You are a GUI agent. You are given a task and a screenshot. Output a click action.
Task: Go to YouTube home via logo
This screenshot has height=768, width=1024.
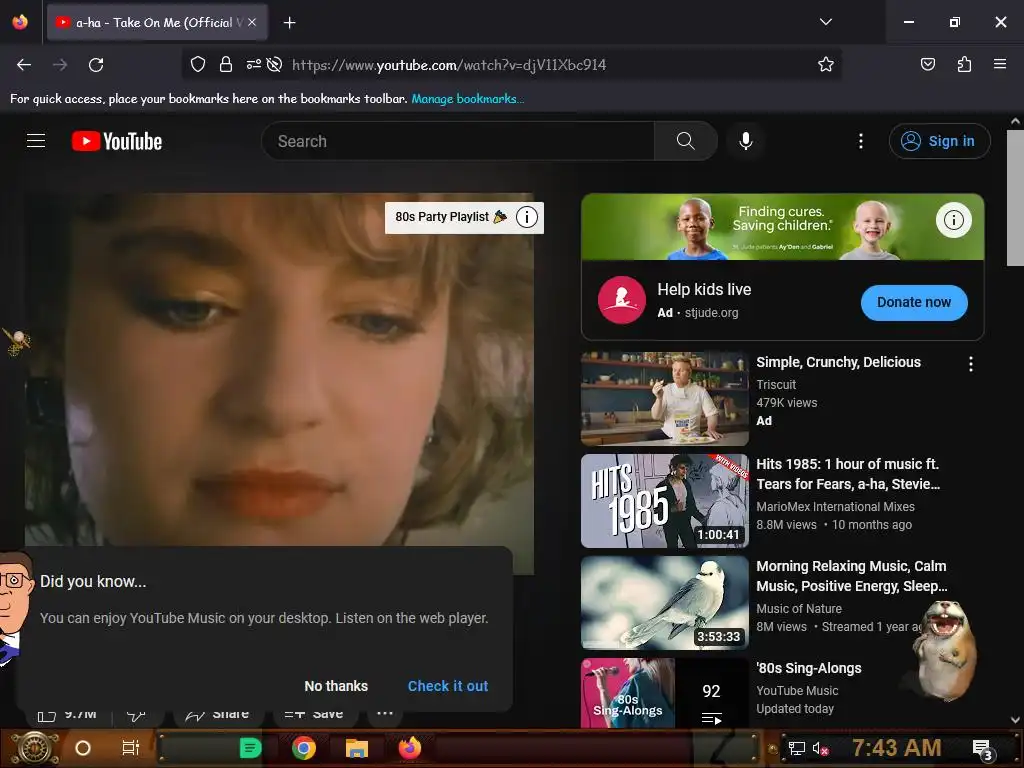pos(117,141)
